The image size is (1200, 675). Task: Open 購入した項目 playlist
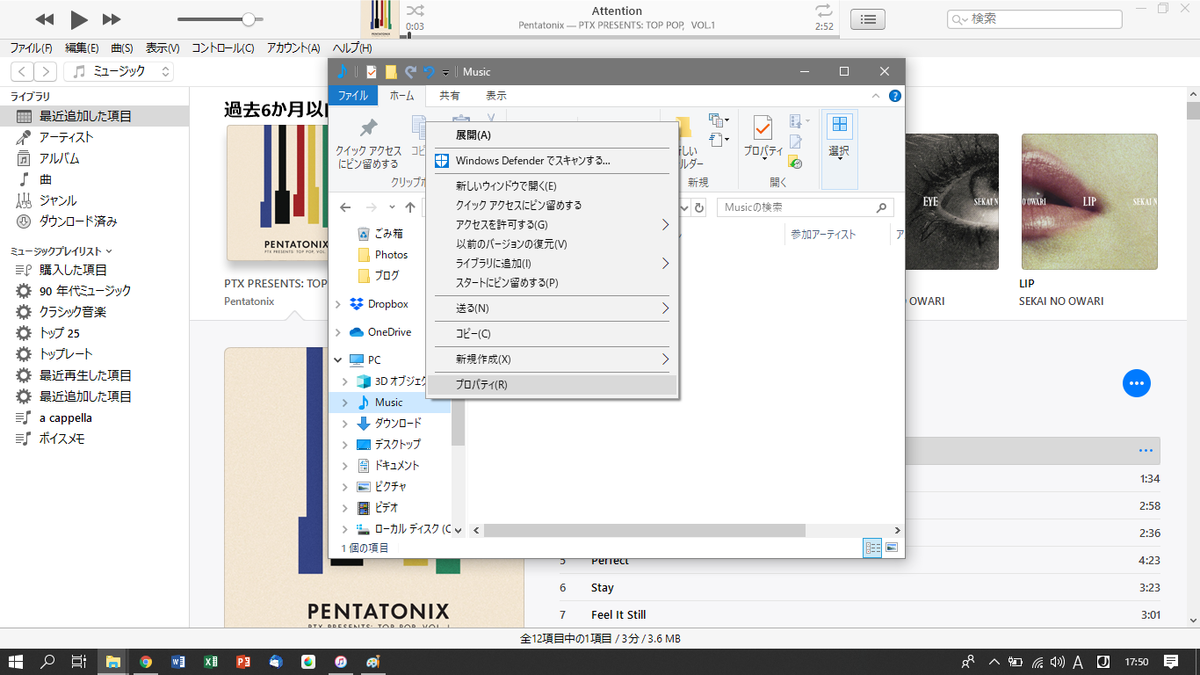pyautogui.click(x=73, y=270)
